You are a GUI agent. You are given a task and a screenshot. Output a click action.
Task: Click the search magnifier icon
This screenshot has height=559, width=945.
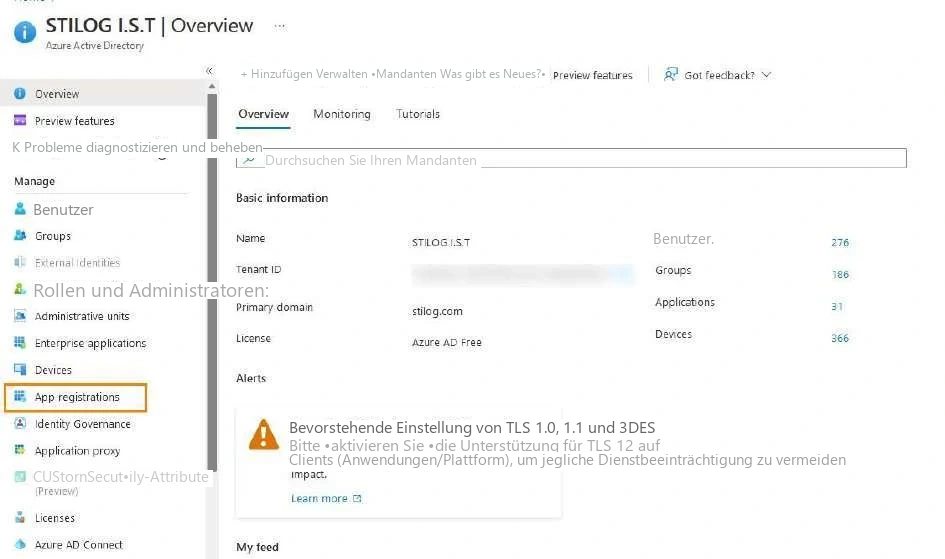click(249, 160)
